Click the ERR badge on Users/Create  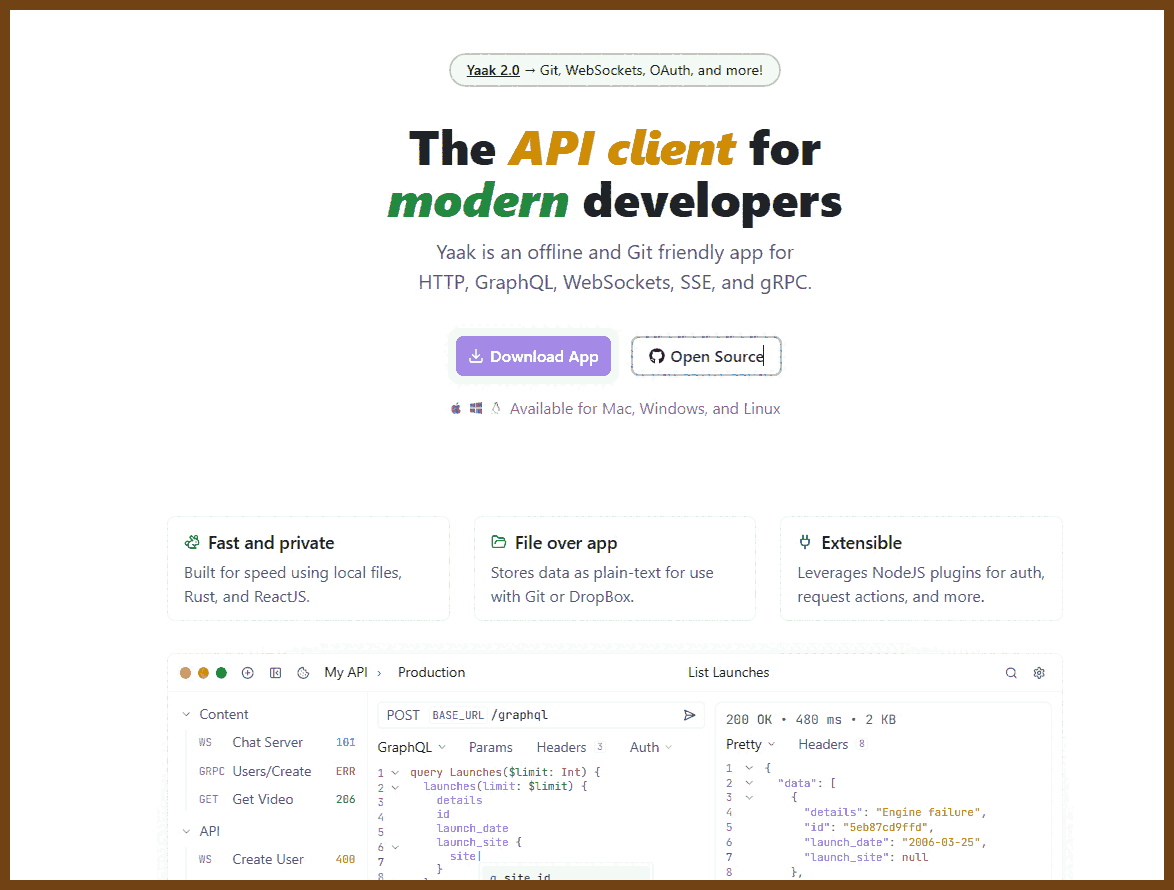(346, 771)
